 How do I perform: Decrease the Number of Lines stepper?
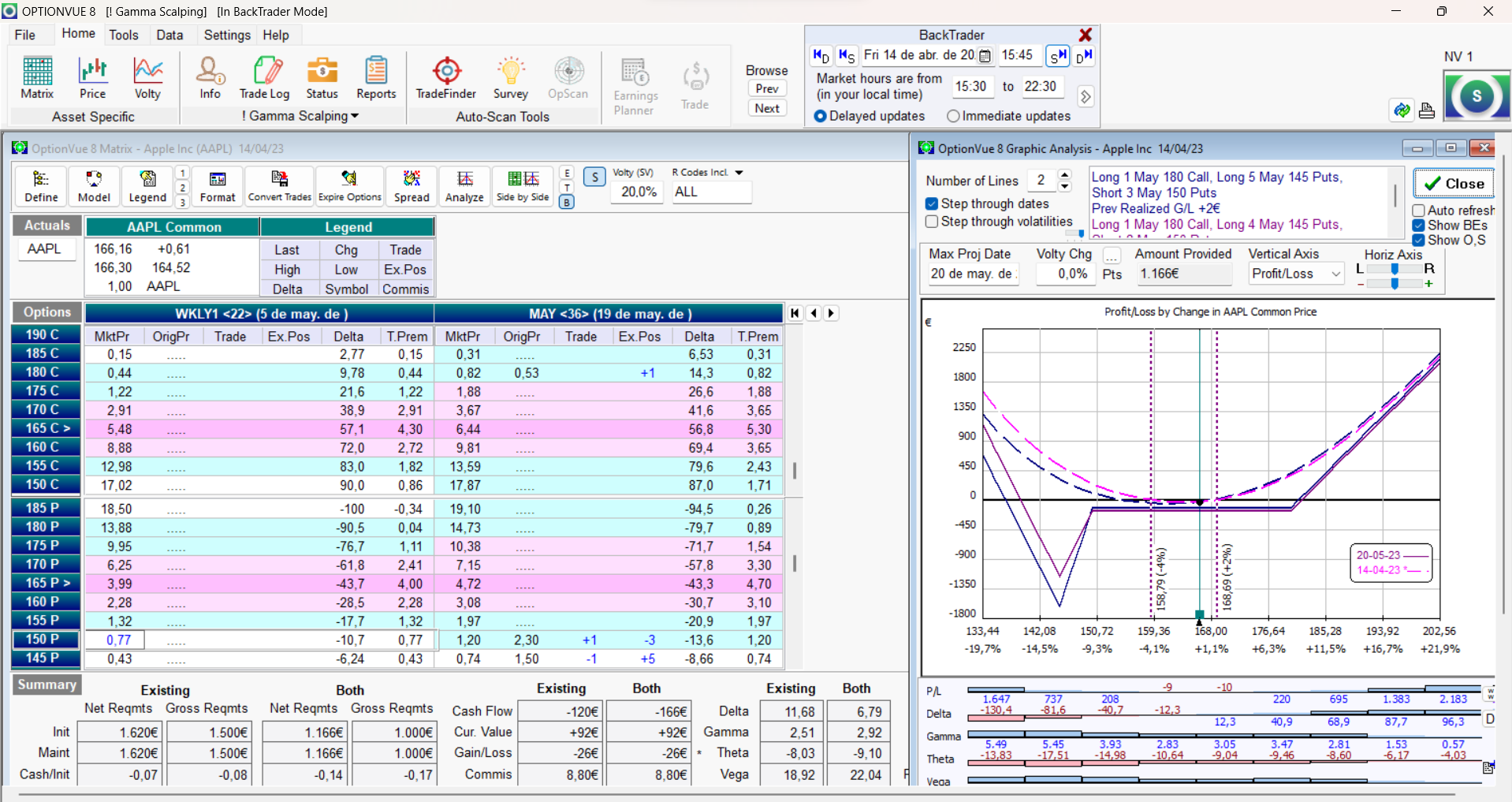click(1065, 187)
